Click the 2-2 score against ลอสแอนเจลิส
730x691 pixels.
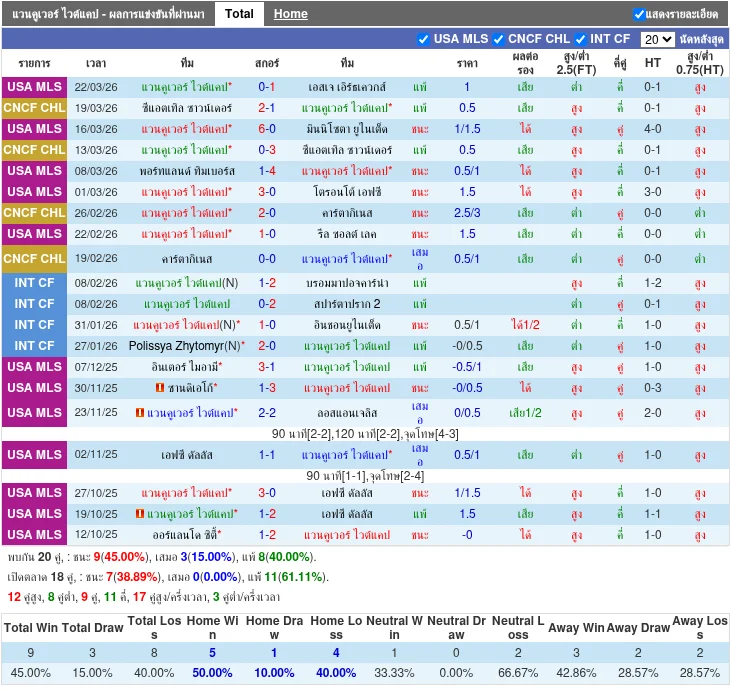267,413
